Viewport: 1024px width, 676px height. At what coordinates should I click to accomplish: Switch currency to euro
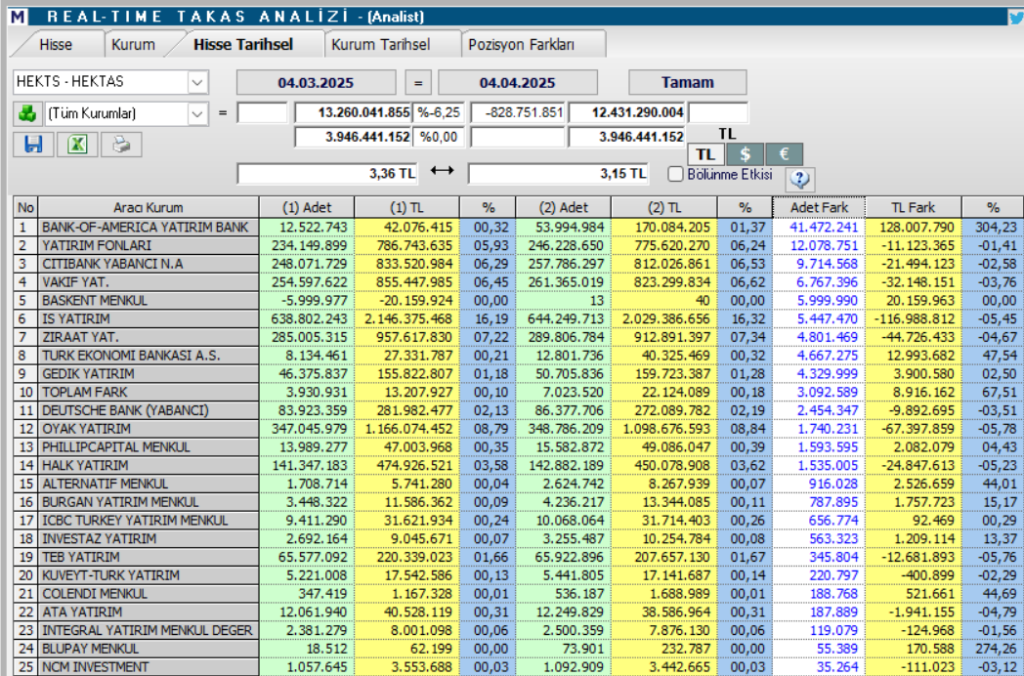(x=784, y=155)
